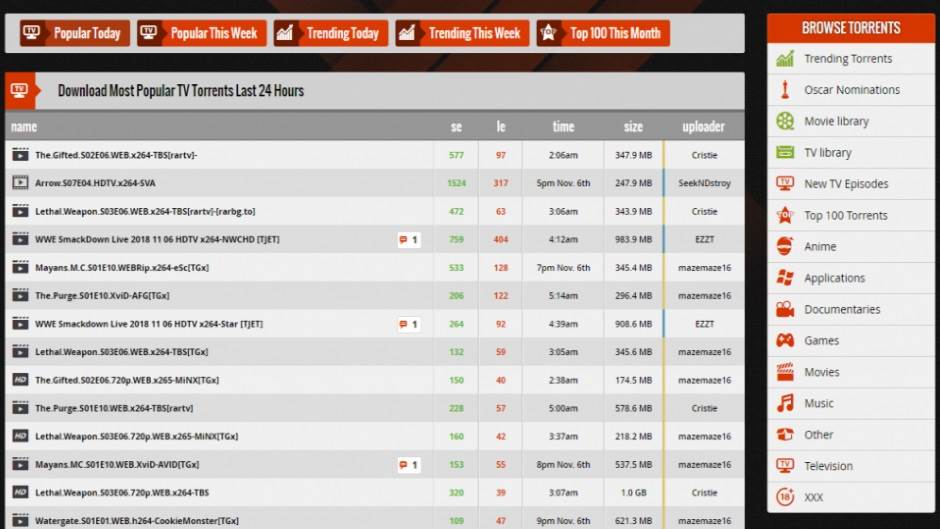Sort torrents by the se column header

[x=456, y=127]
